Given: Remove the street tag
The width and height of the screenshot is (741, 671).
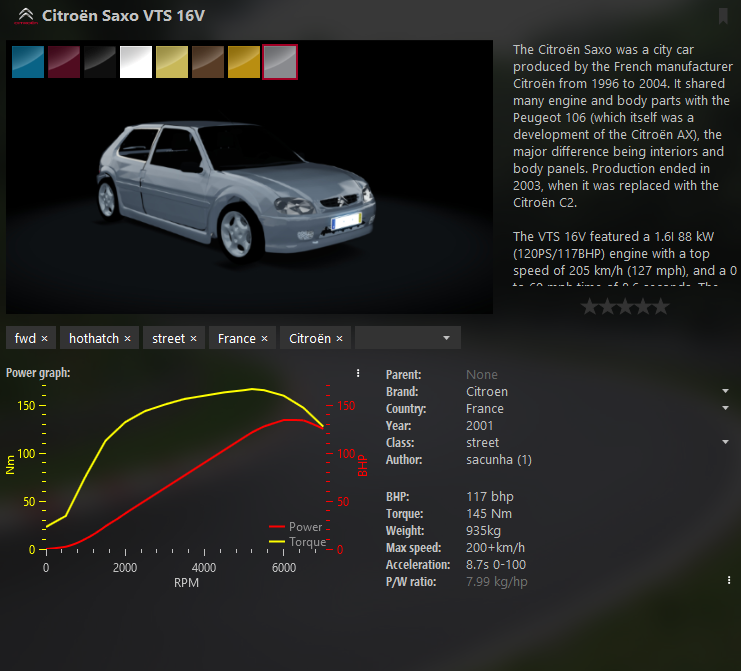Looking at the screenshot, I should point(193,339).
